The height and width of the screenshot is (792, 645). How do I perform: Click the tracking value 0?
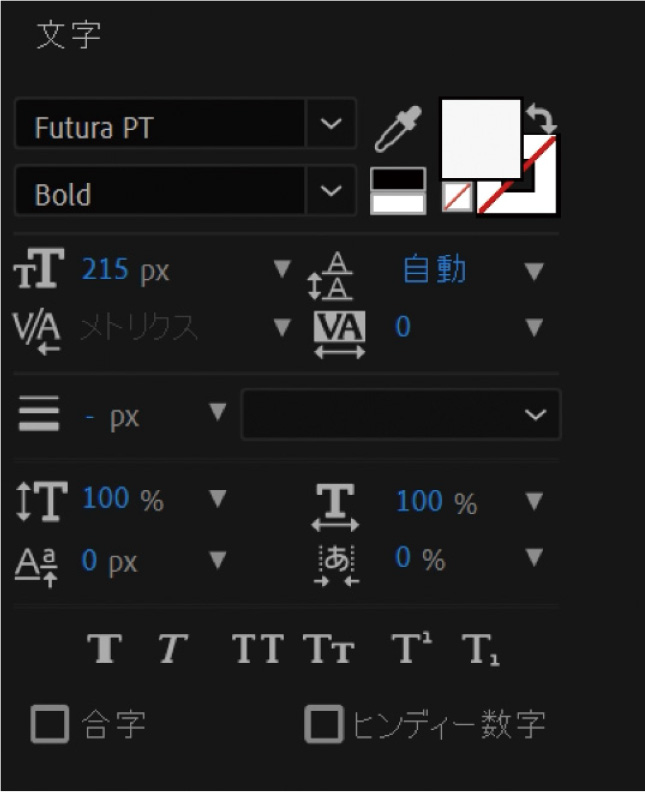(x=403, y=327)
